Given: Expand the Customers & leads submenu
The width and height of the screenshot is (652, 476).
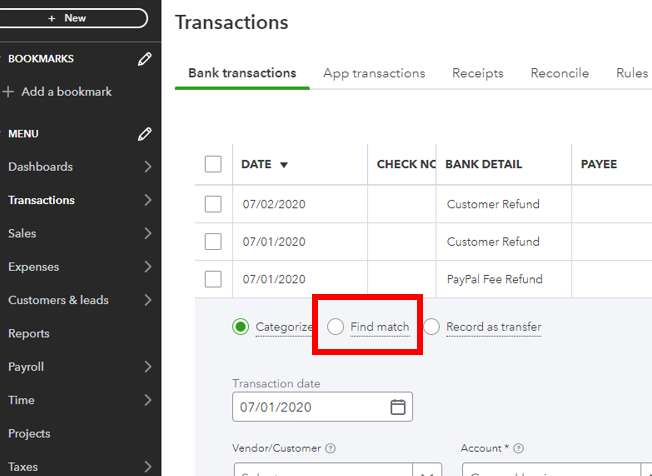Looking at the screenshot, I should [148, 300].
